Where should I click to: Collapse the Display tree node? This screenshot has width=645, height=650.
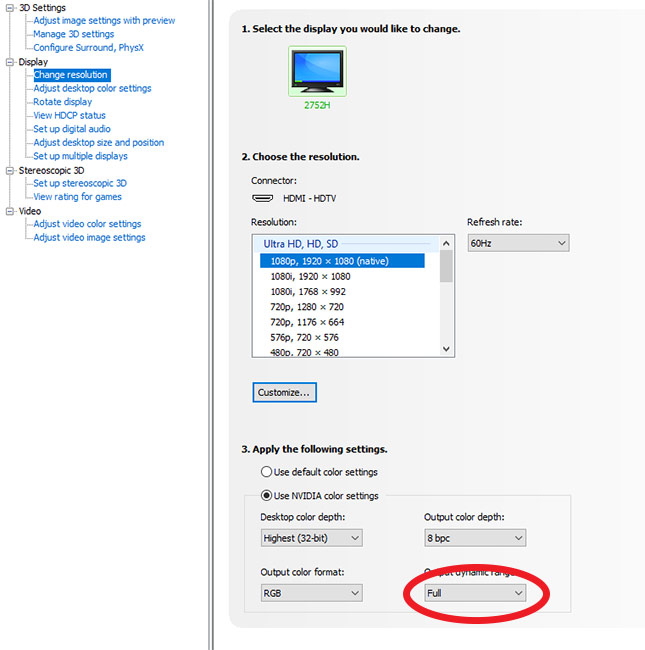10,62
